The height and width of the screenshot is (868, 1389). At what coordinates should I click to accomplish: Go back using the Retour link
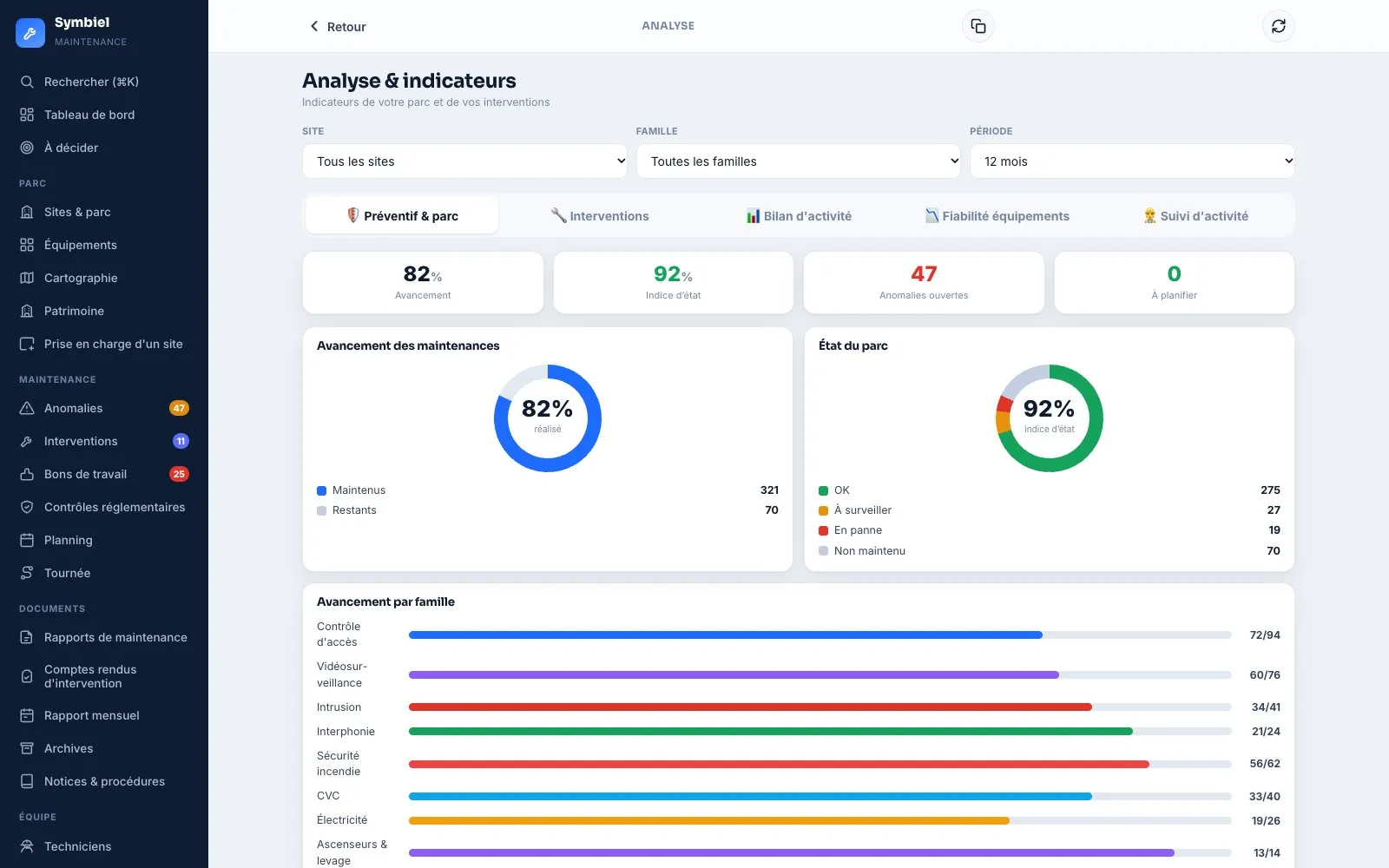(x=338, y=26)
